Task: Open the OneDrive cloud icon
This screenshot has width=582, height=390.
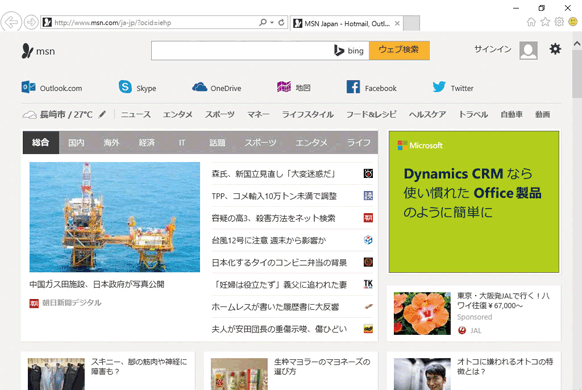Action: (200, 87)
